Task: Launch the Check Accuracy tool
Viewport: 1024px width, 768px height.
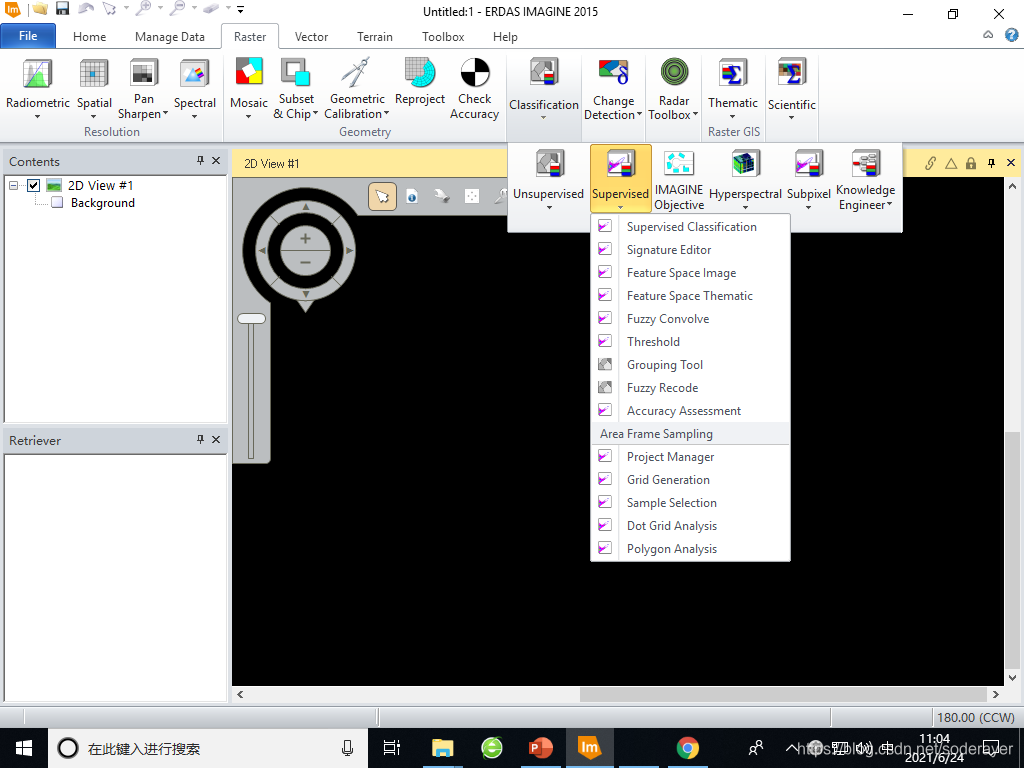Action: [x=475, y=72]
